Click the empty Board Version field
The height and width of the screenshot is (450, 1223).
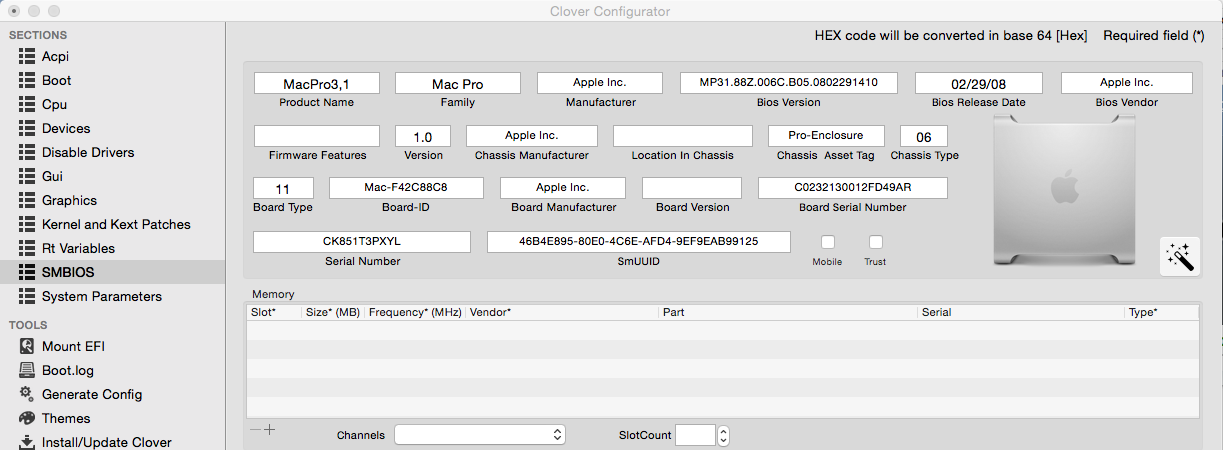692,188
